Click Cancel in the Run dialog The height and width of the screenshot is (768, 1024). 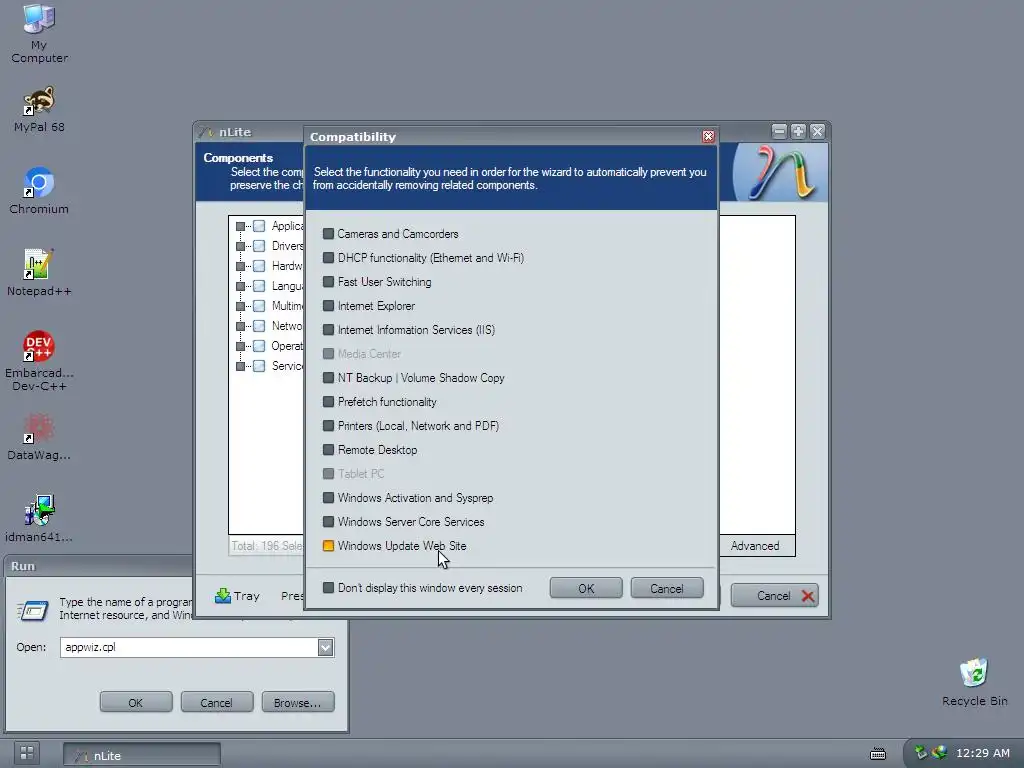217,703
